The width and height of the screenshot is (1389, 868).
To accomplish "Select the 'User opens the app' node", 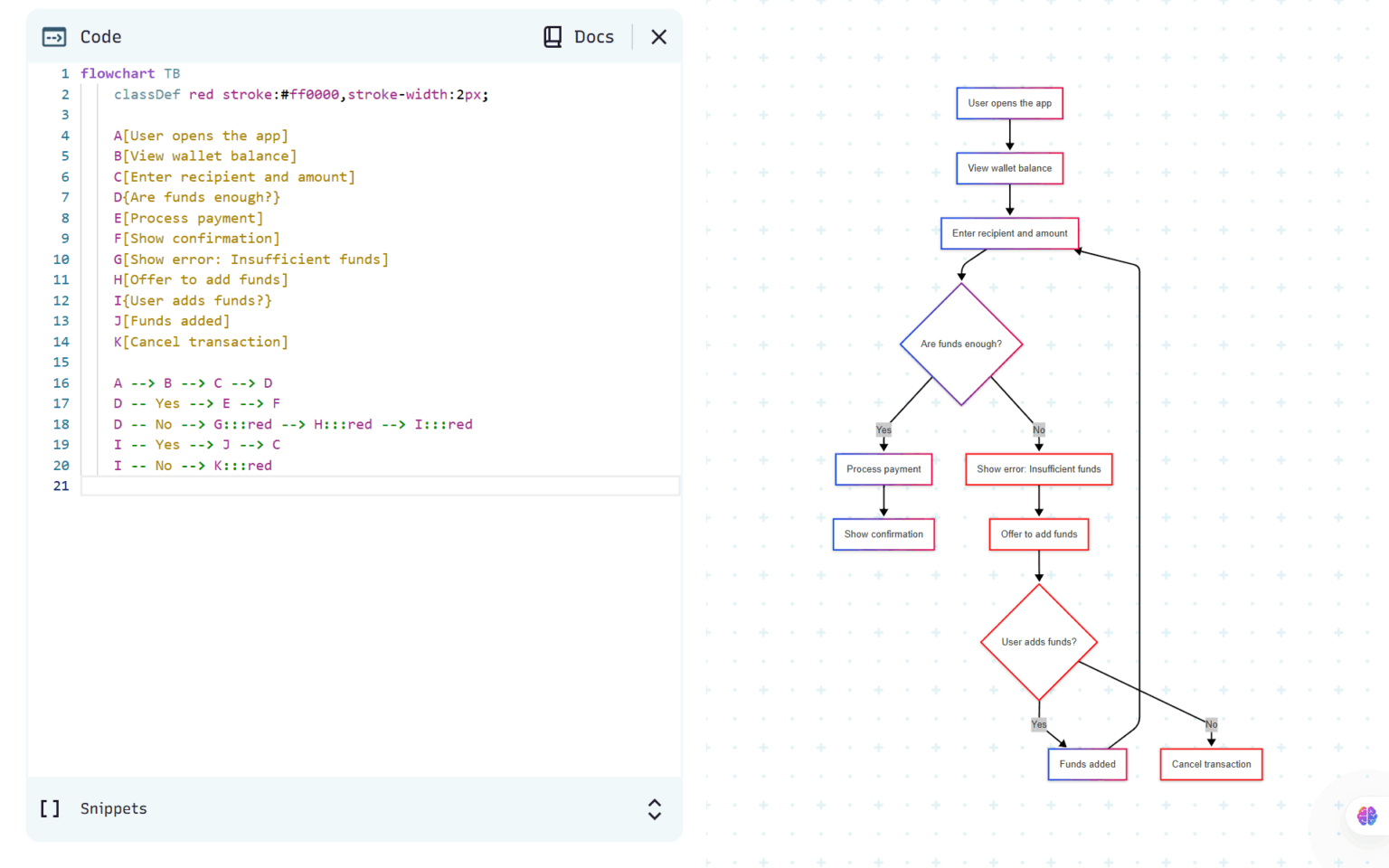I will (x=1009, y=103).
